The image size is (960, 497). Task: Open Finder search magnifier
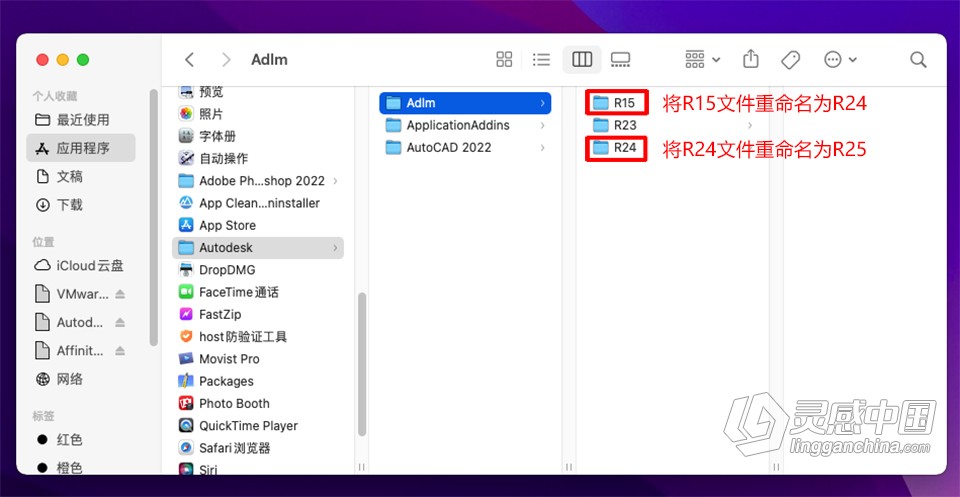point(918,59)
